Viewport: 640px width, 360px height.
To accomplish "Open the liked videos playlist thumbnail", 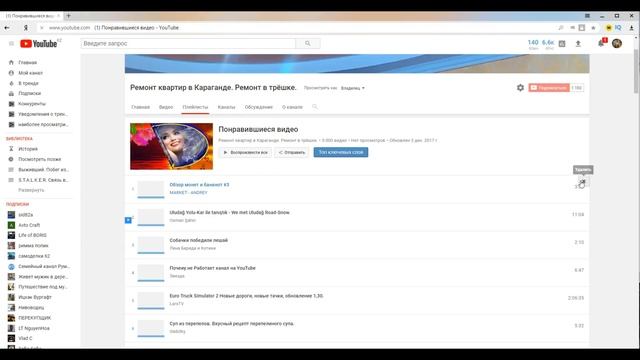I will (x=171, y=146).
